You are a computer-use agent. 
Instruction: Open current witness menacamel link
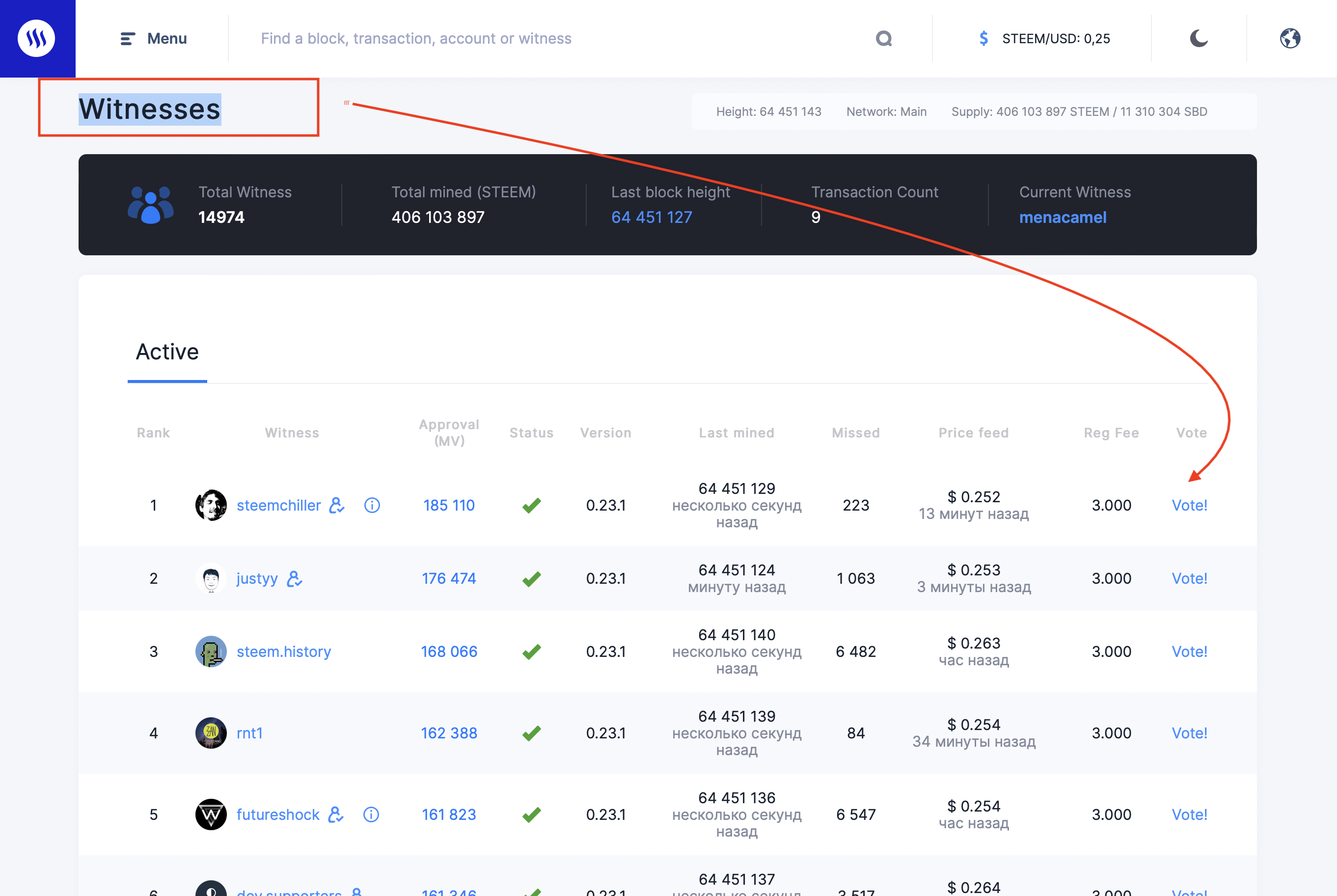pyautogui.click(x=1062, y=217)
